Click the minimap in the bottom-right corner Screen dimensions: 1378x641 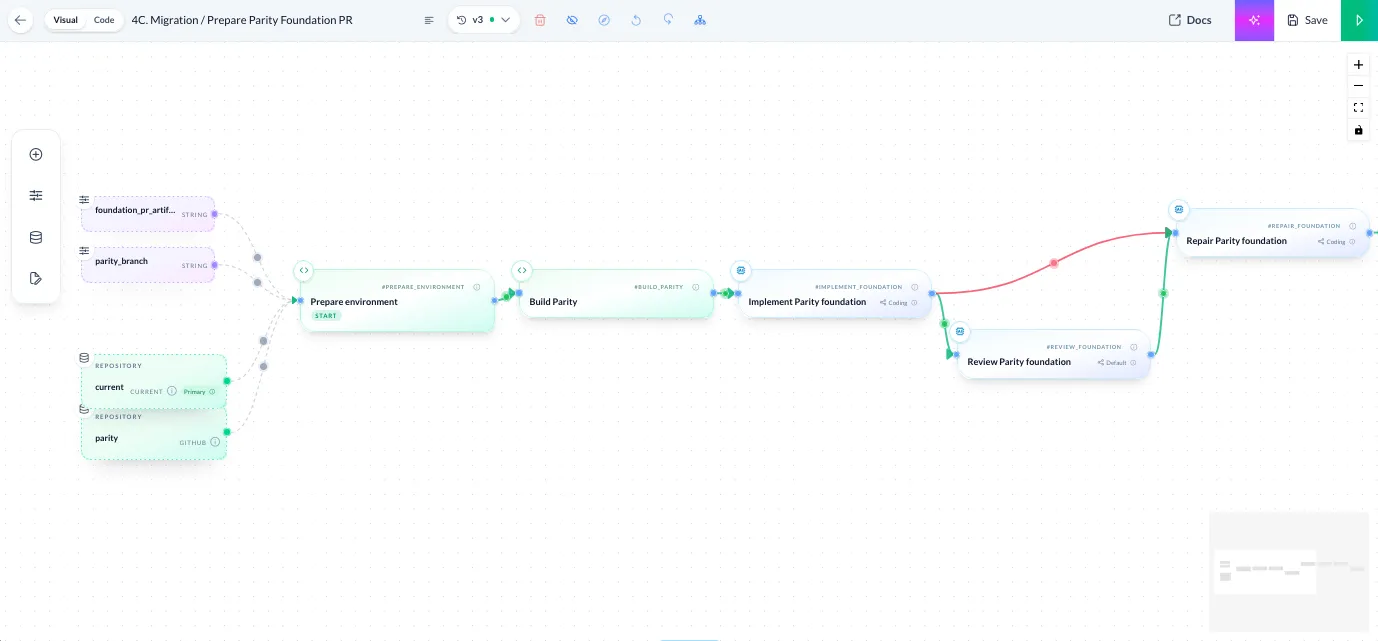pos(1289,571)
